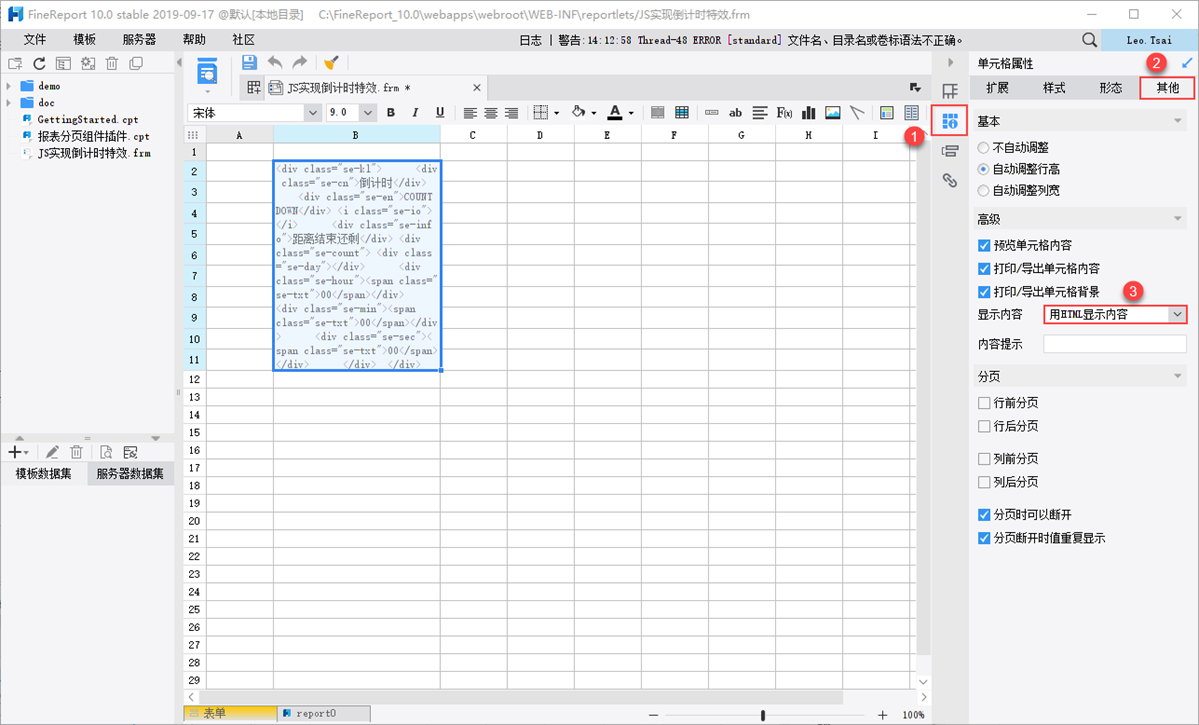
Task: Toggle Italic formatting
Action: point(415,112)
